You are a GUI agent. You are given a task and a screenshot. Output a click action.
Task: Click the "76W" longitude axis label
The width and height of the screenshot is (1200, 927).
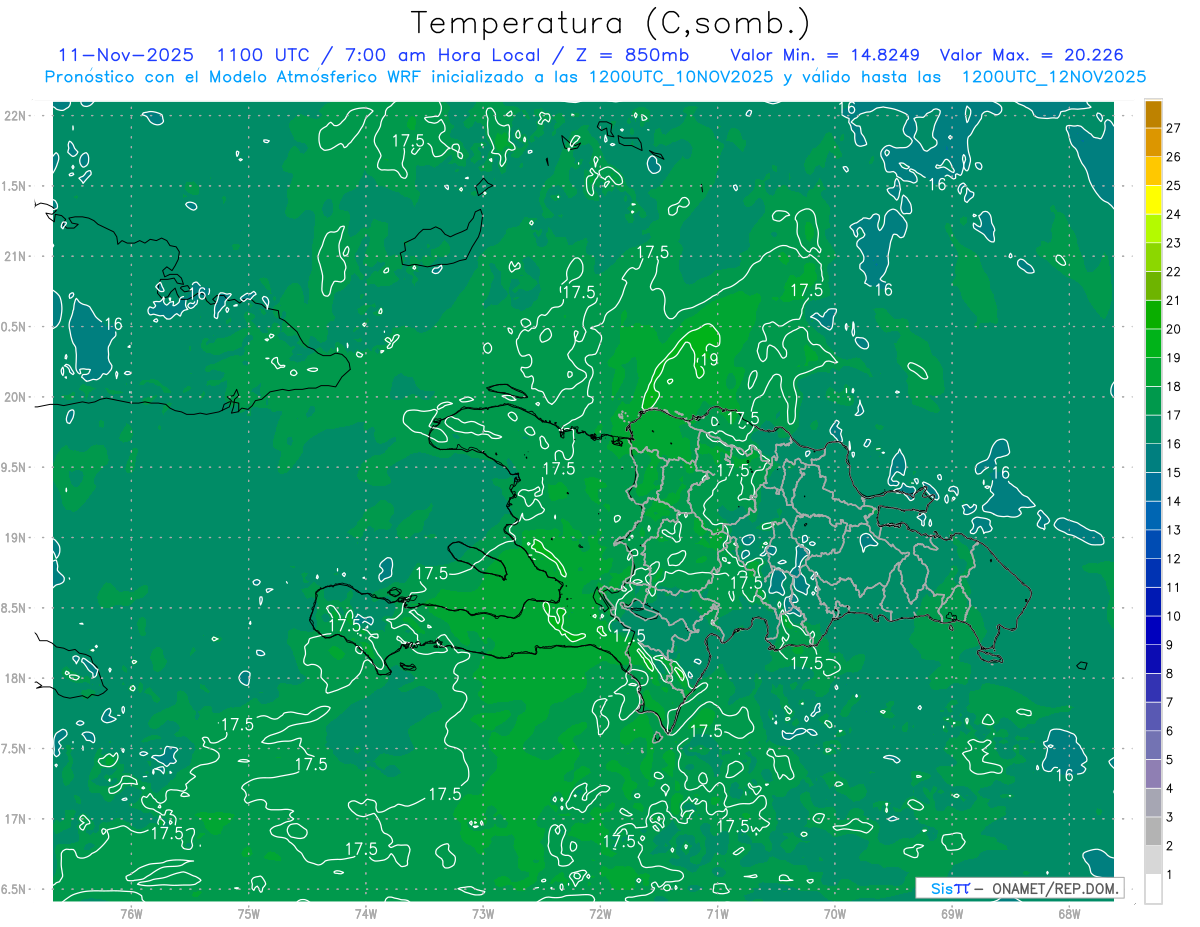coord(131,913)
